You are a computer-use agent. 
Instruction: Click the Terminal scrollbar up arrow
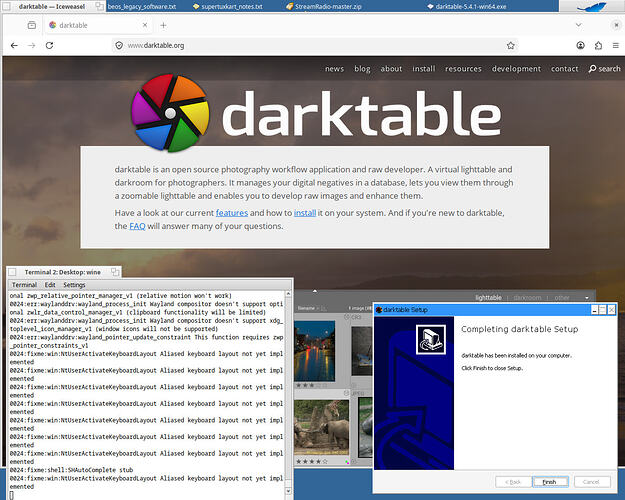coord(288,294)
